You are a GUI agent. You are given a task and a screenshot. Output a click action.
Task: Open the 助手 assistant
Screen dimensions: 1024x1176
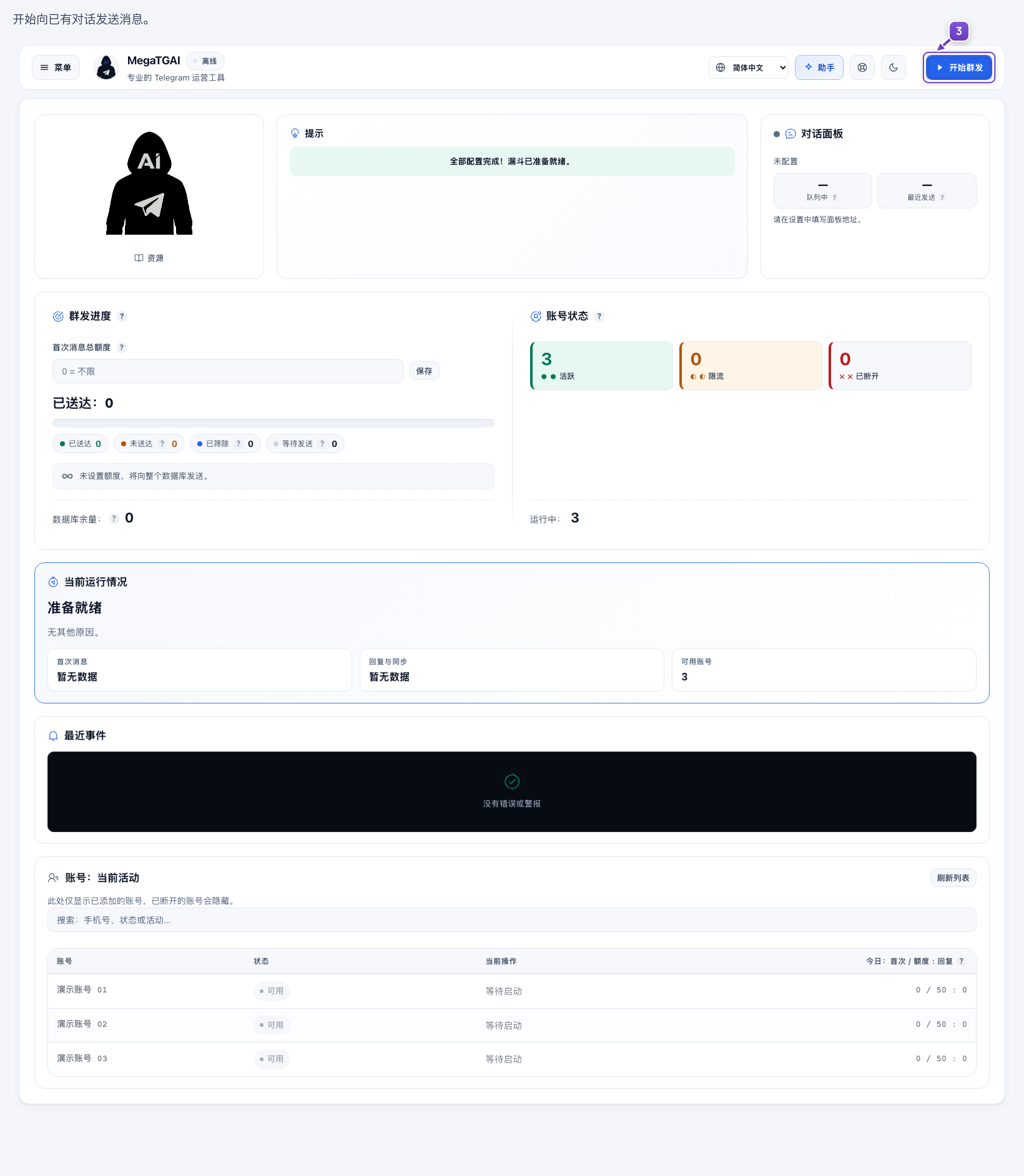(819, 67)
